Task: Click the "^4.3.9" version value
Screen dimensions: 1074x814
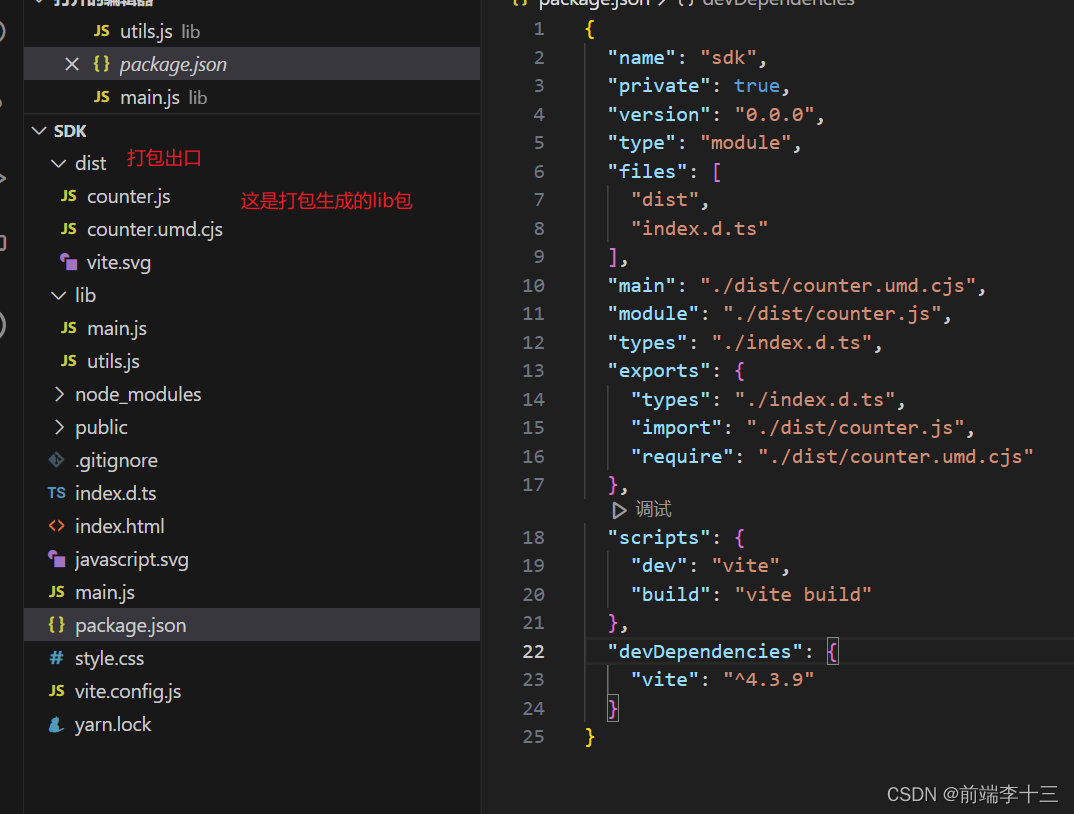Action: pyautogui.click(x=769, y=679)
